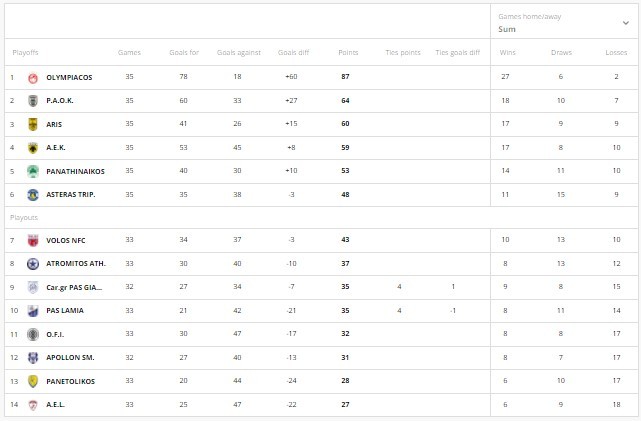Sort table by Points column header

(x=349, y=52)
